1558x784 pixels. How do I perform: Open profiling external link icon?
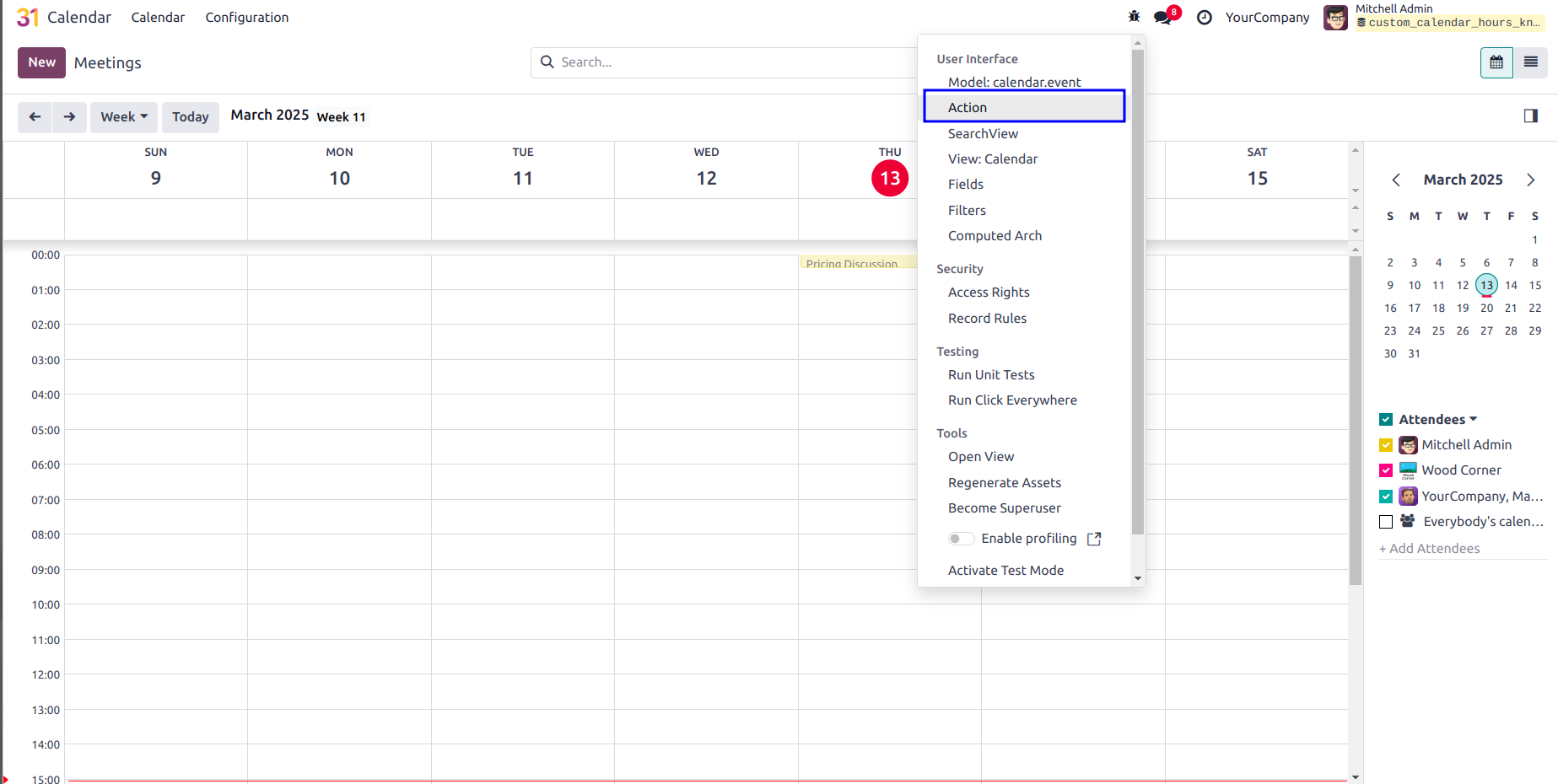[1094, 539]
